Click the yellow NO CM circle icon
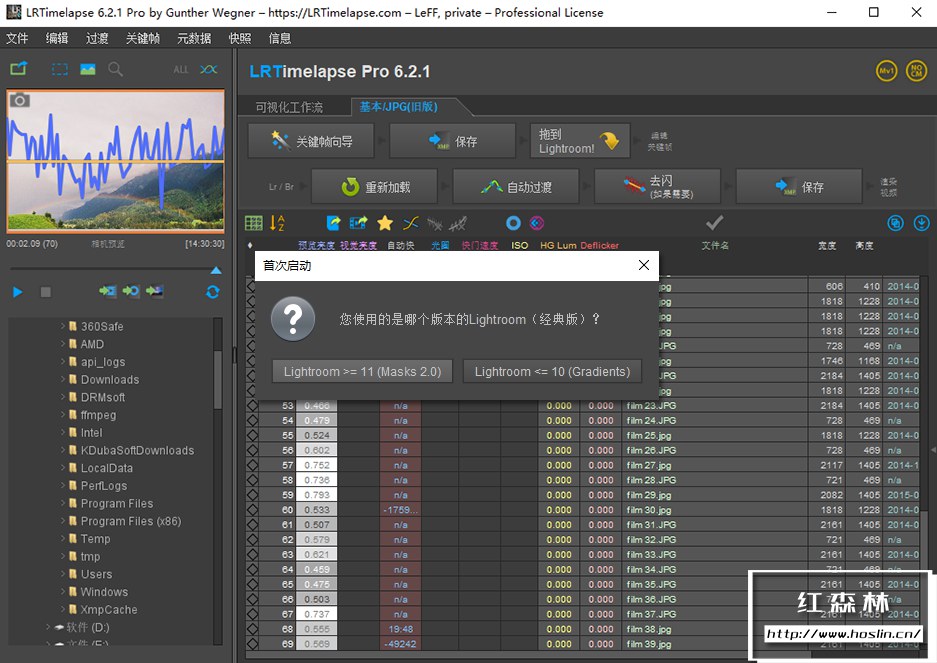Screen dimensions: 937x663 pos(916,71)
